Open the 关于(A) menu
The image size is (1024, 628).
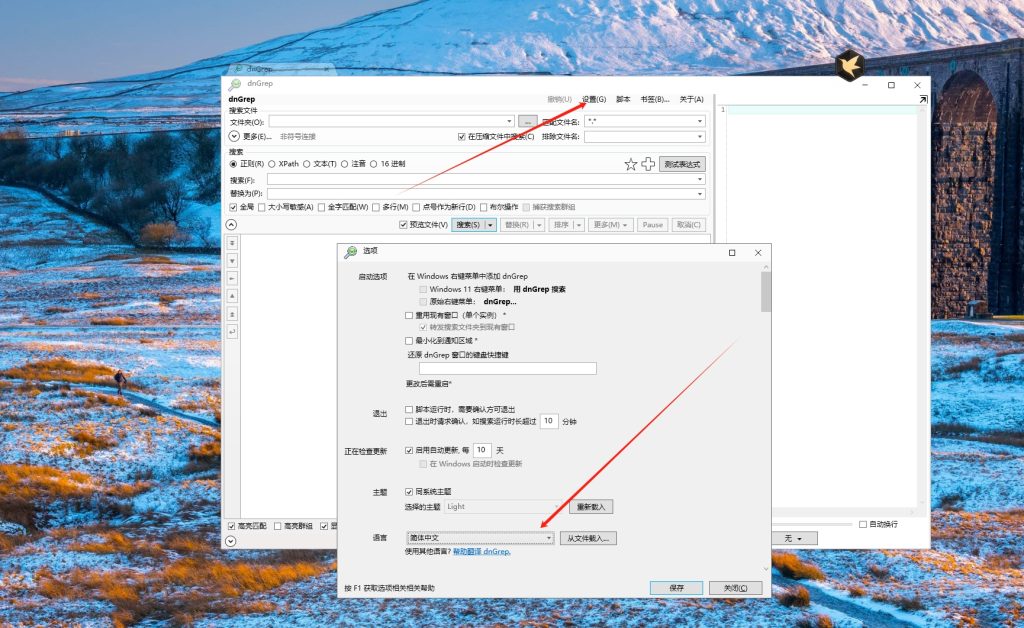click(x=691, y=99)
